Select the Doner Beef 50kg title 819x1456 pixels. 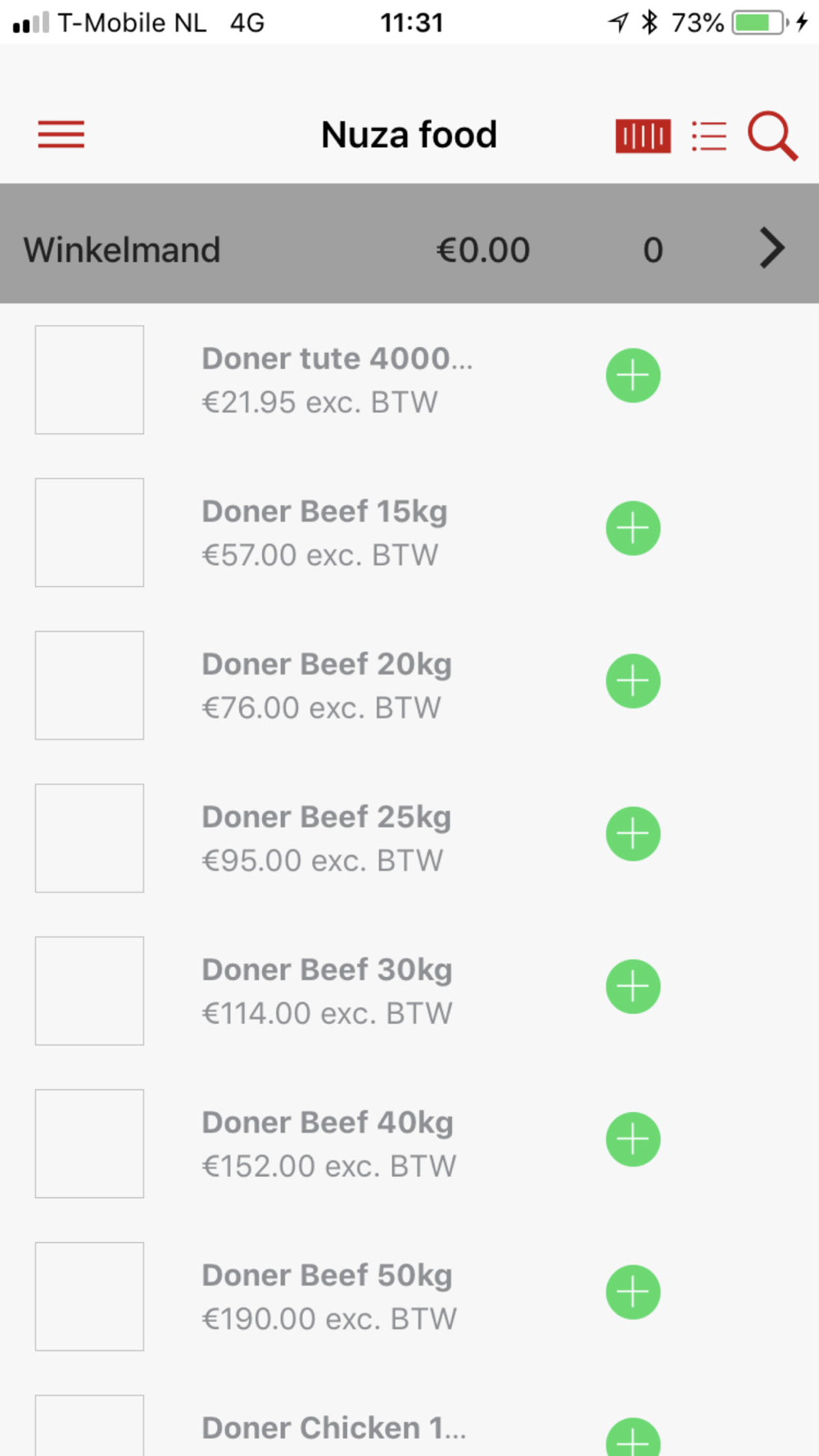click(327, 1276)
